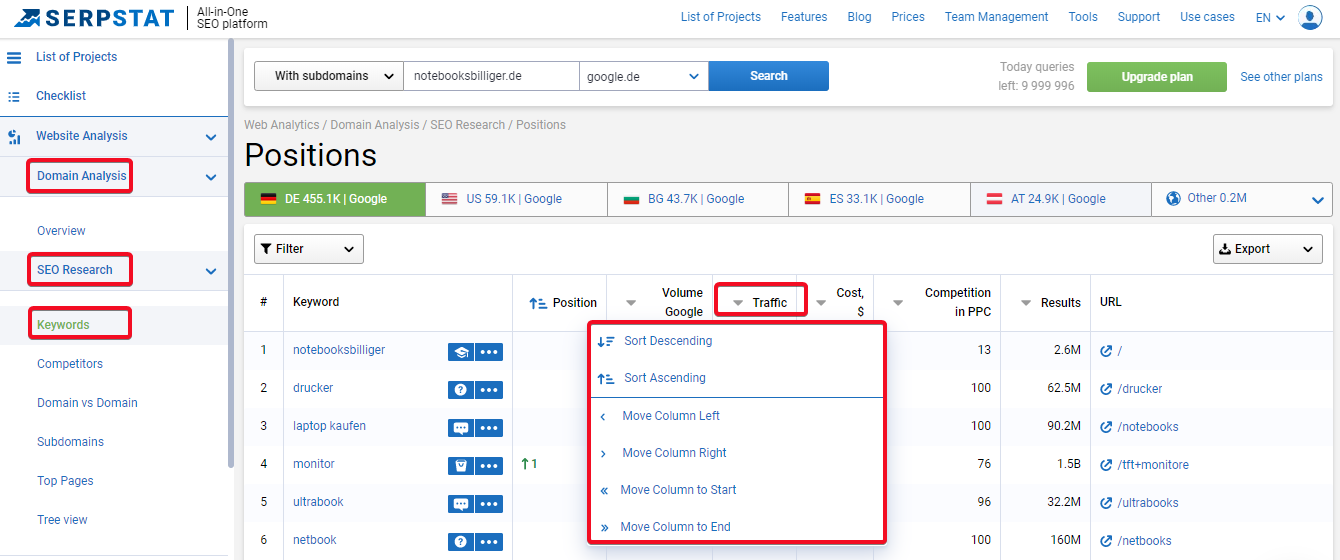Viewport: 1340px width, 560px height.
Task: Open the EN language selector
Action: tap(1270, 18)
